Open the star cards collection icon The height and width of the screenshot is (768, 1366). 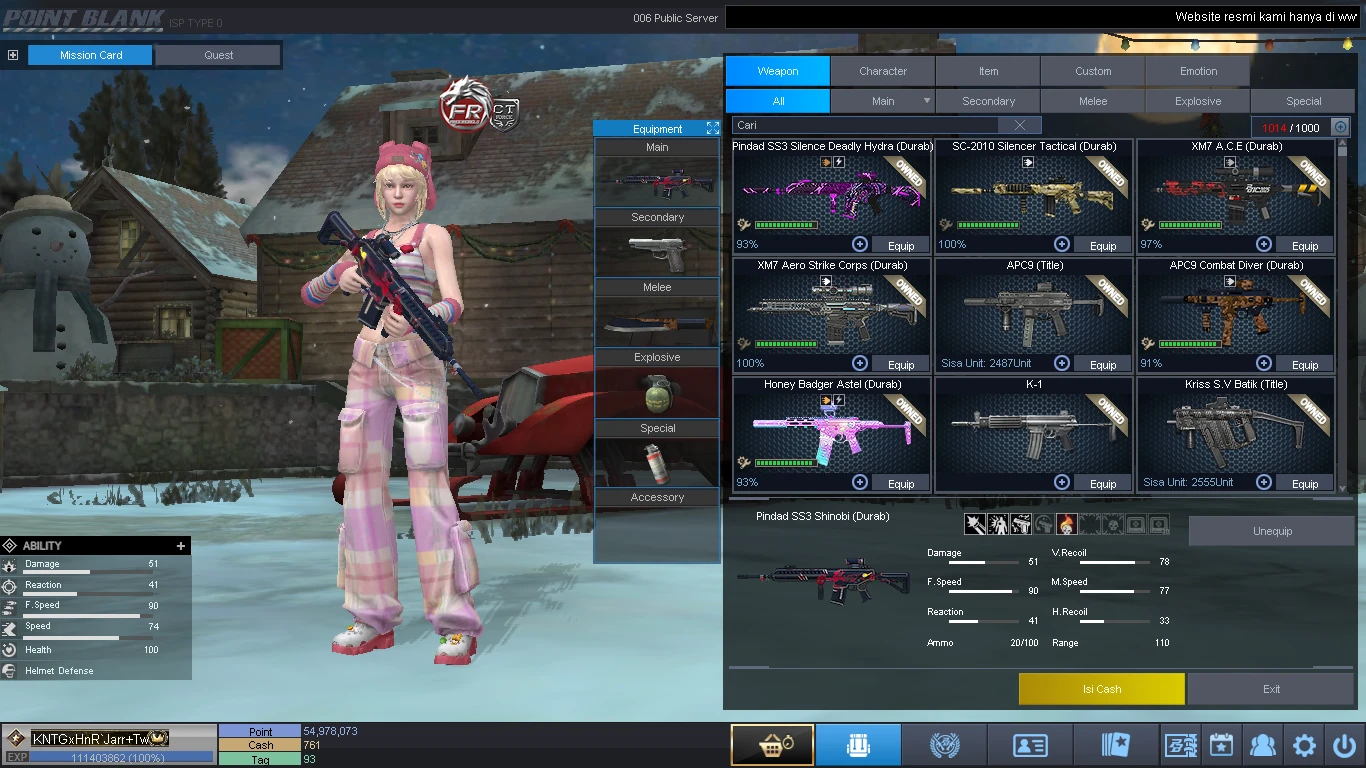pos(1116,745)
